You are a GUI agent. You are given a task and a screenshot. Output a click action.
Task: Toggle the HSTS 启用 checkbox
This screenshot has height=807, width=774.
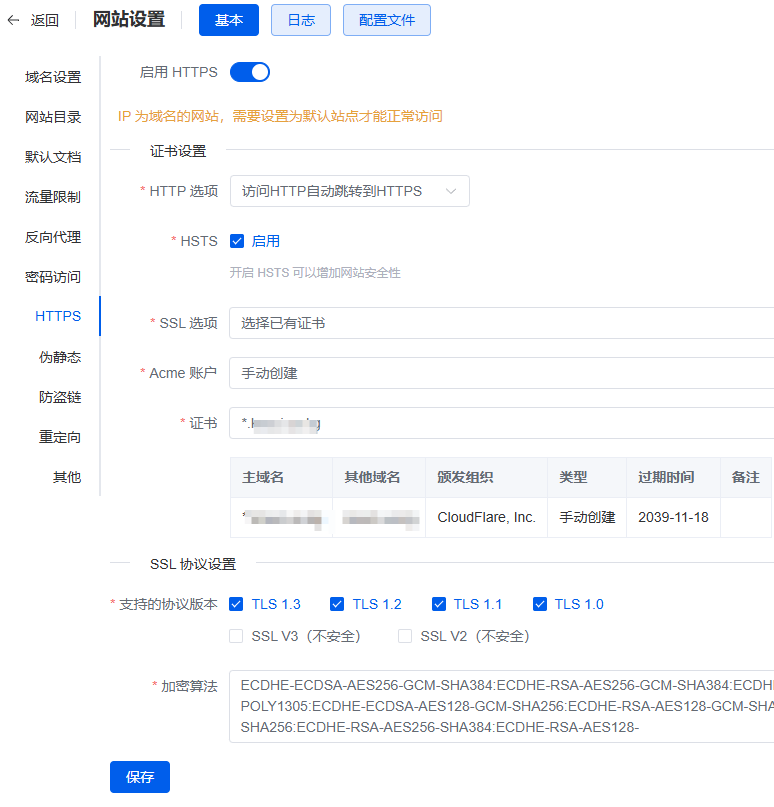(x=237, y=241)
